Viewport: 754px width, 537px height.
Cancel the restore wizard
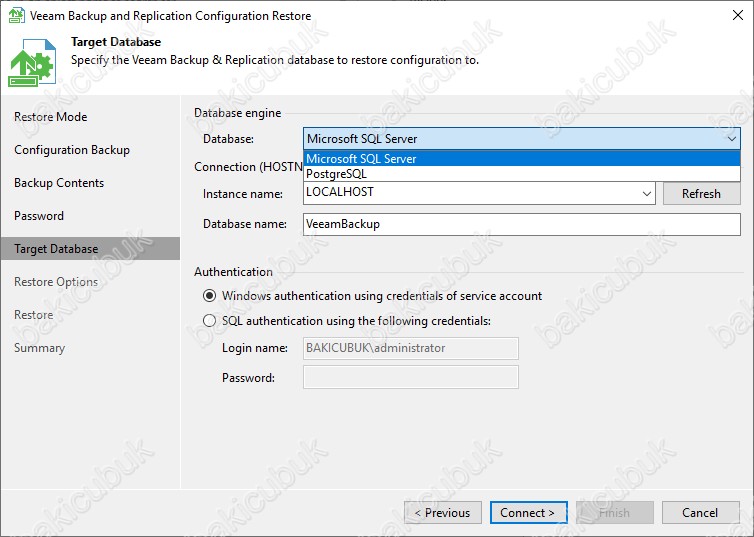point(701,513)
